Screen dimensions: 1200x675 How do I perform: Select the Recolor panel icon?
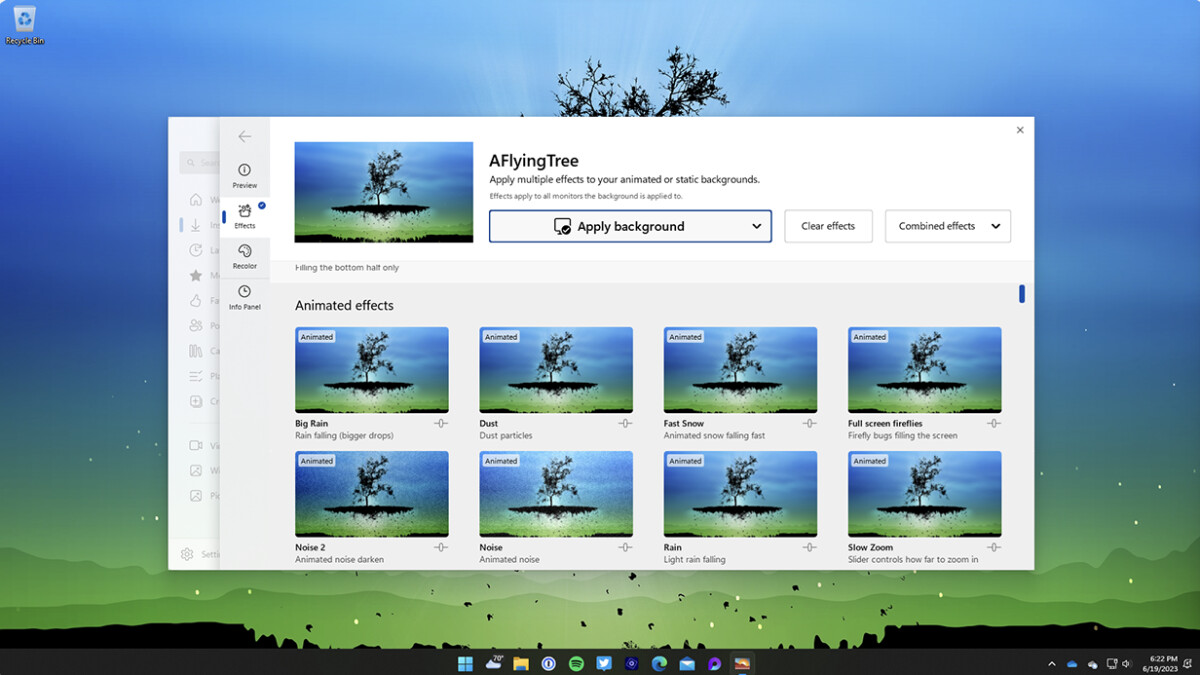pyautogui.click(x=244, y=256)
